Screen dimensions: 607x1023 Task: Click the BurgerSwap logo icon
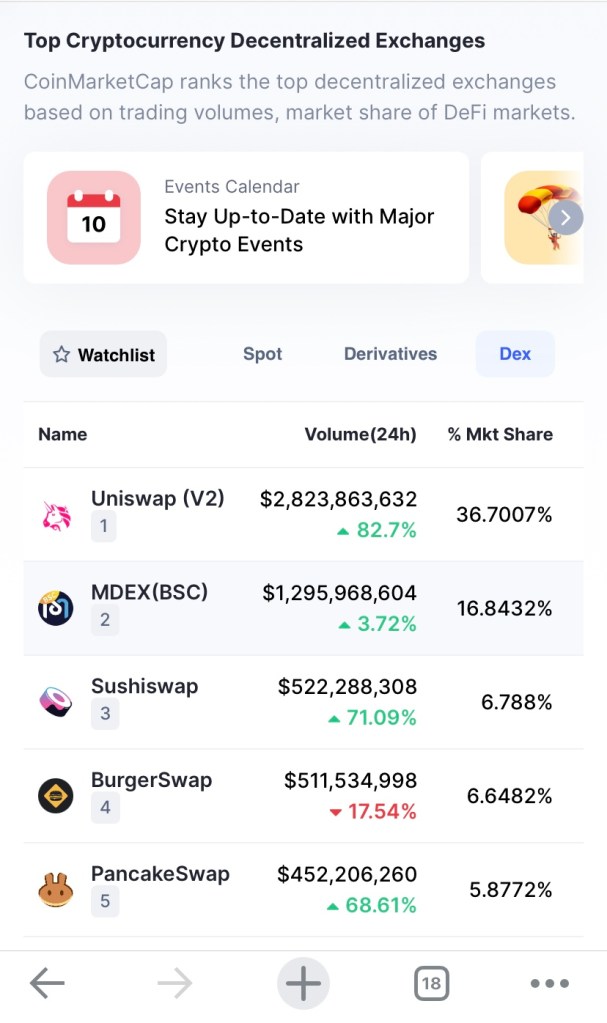(56, 796)
